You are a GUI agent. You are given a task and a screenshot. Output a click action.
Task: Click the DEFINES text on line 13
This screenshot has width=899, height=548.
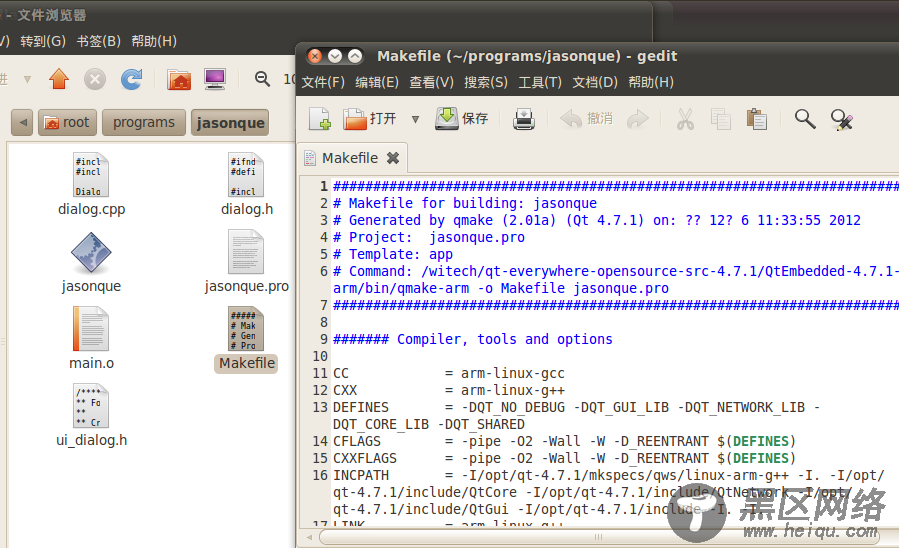(x=361, y=408)
